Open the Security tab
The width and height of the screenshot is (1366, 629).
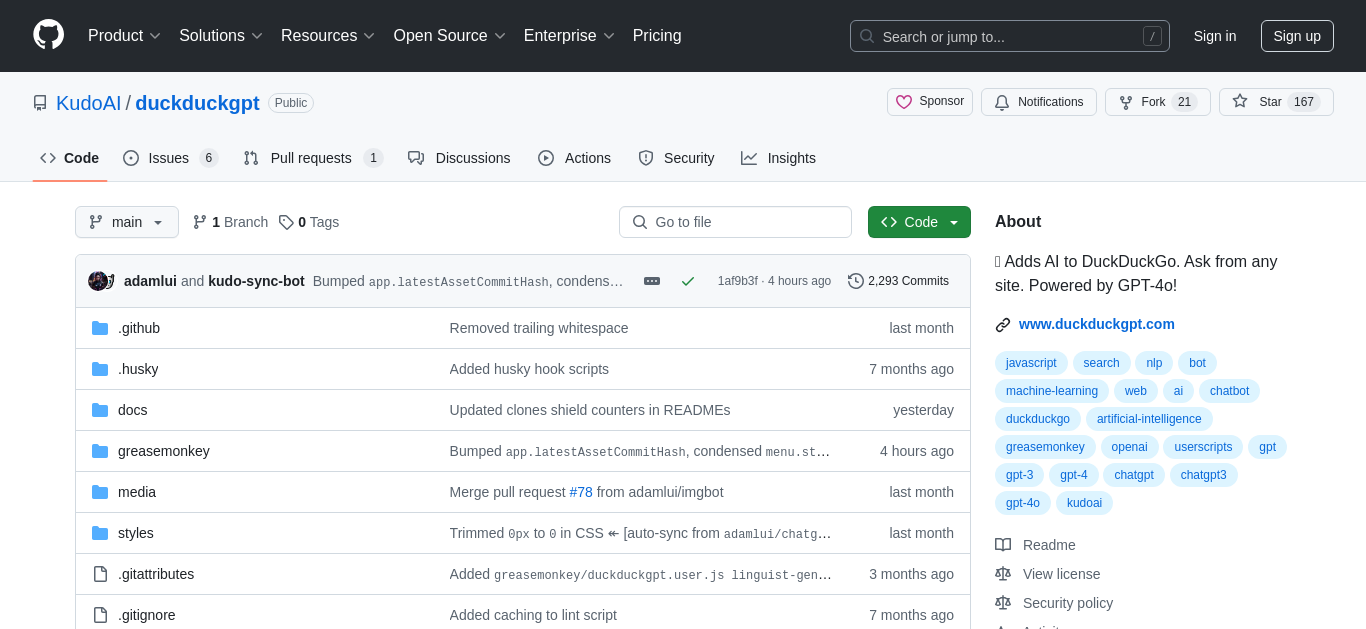tap(676, 158)
